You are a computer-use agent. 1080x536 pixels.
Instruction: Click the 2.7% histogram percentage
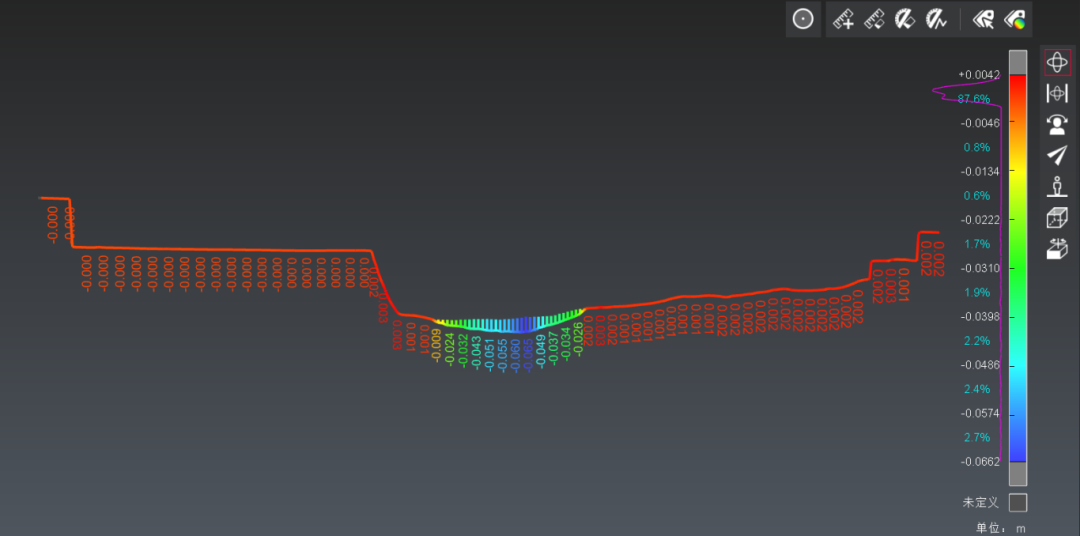977,437
